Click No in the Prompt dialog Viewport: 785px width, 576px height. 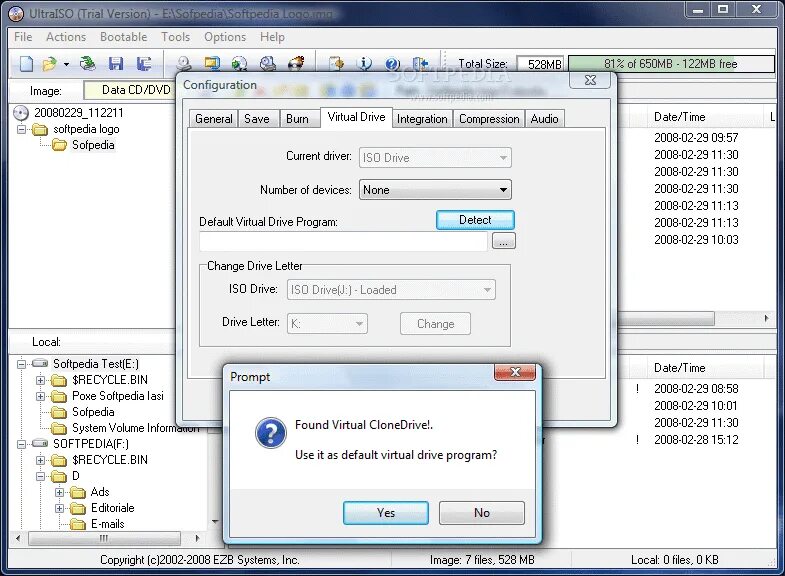(x=482, y=513)
